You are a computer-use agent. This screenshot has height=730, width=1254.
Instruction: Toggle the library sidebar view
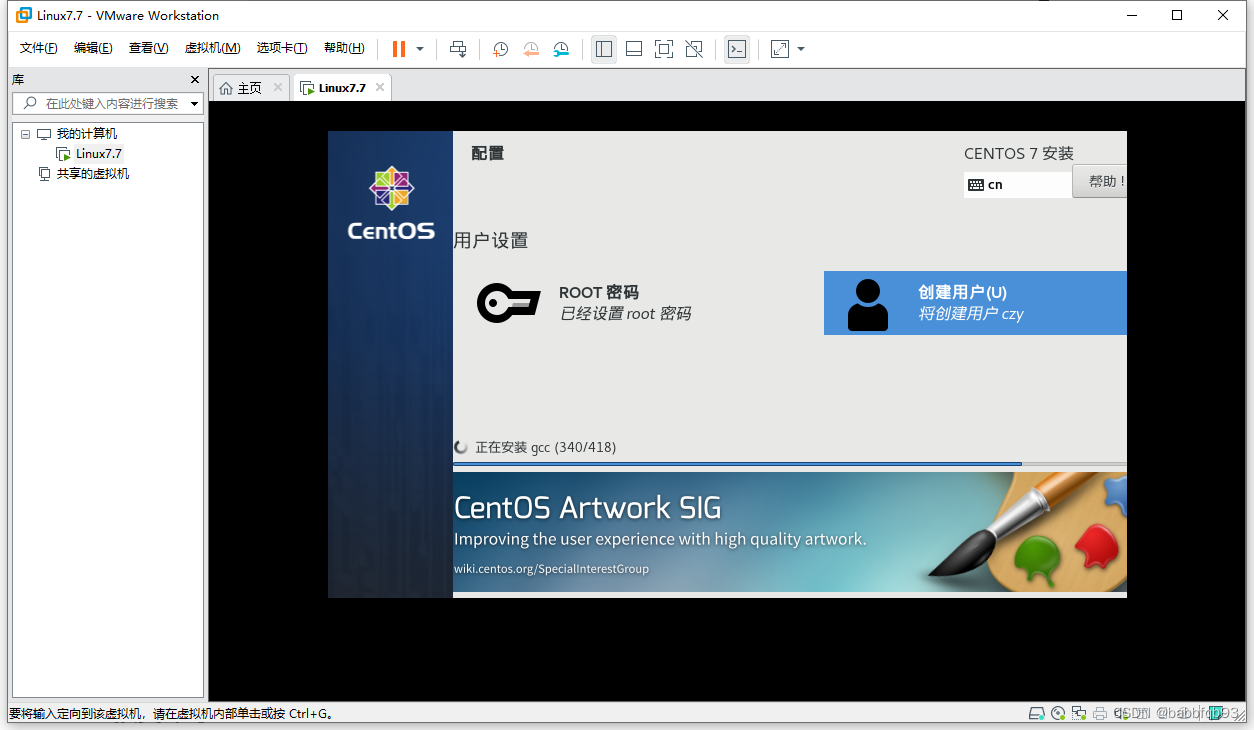tap(604, 49)
